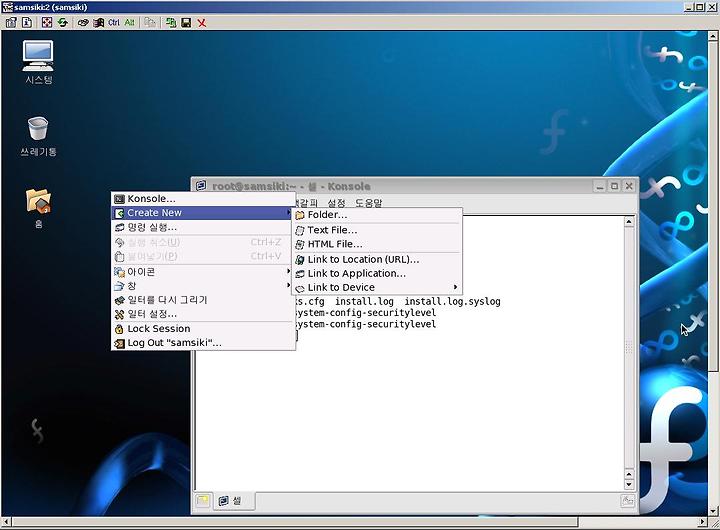Open the 시스템 computer desktop icon
720x530 pixels.
point(38,62)
